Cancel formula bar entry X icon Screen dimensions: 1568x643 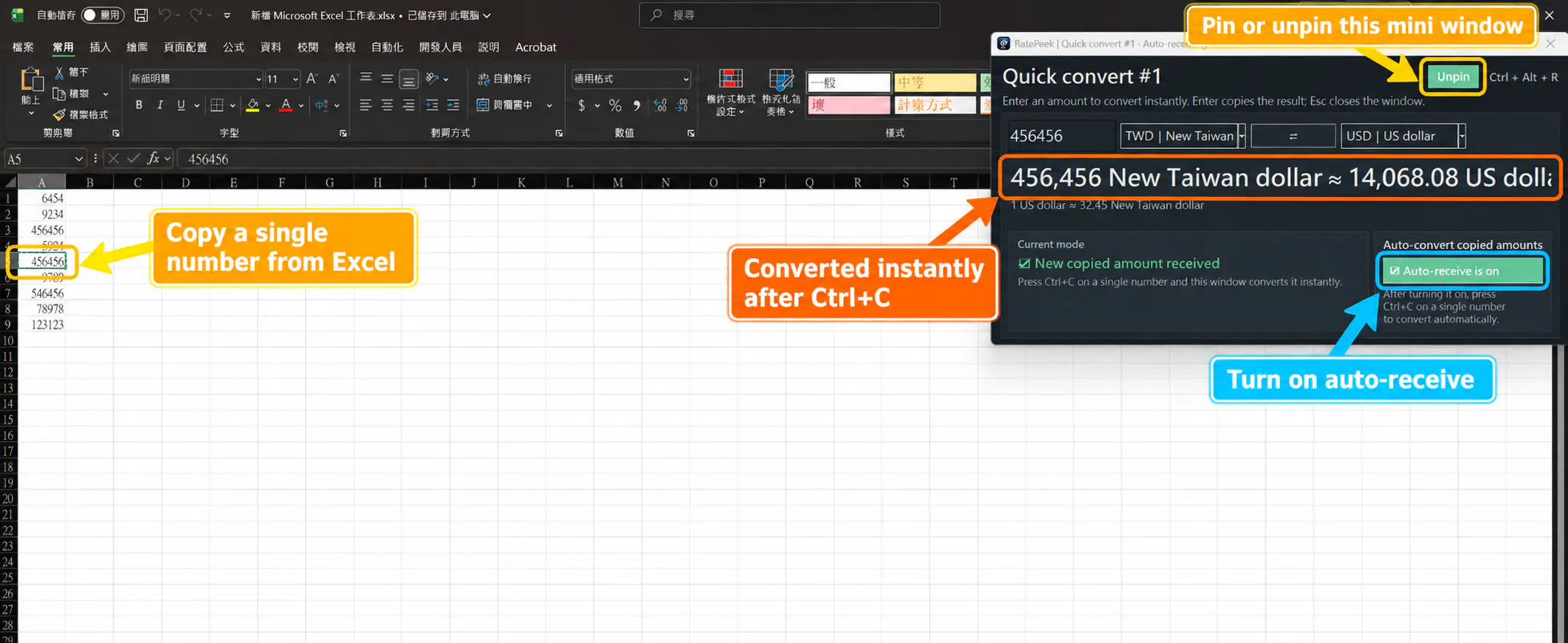[114, 159]
